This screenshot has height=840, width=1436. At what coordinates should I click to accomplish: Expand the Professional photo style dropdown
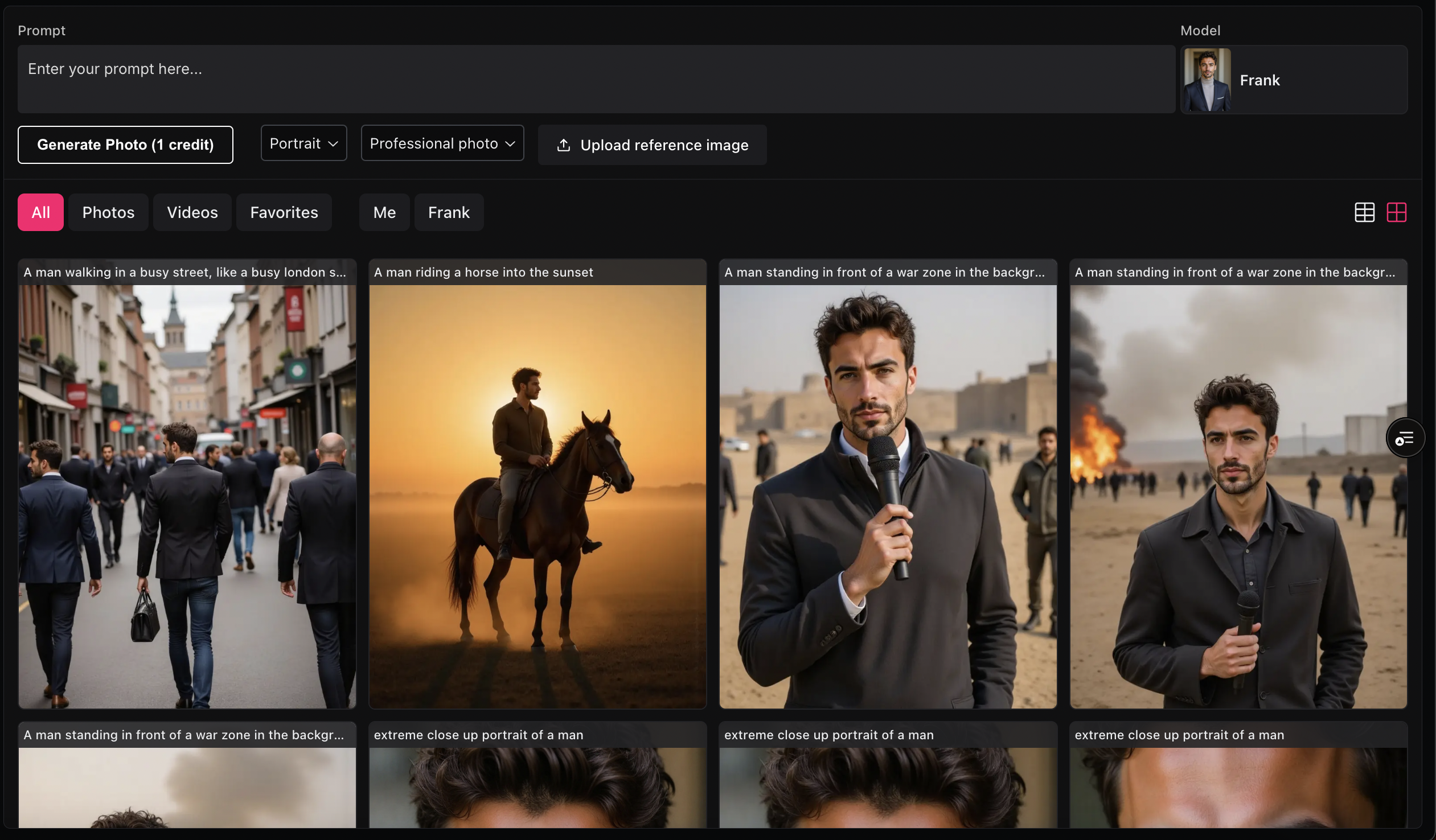(442, 143)
